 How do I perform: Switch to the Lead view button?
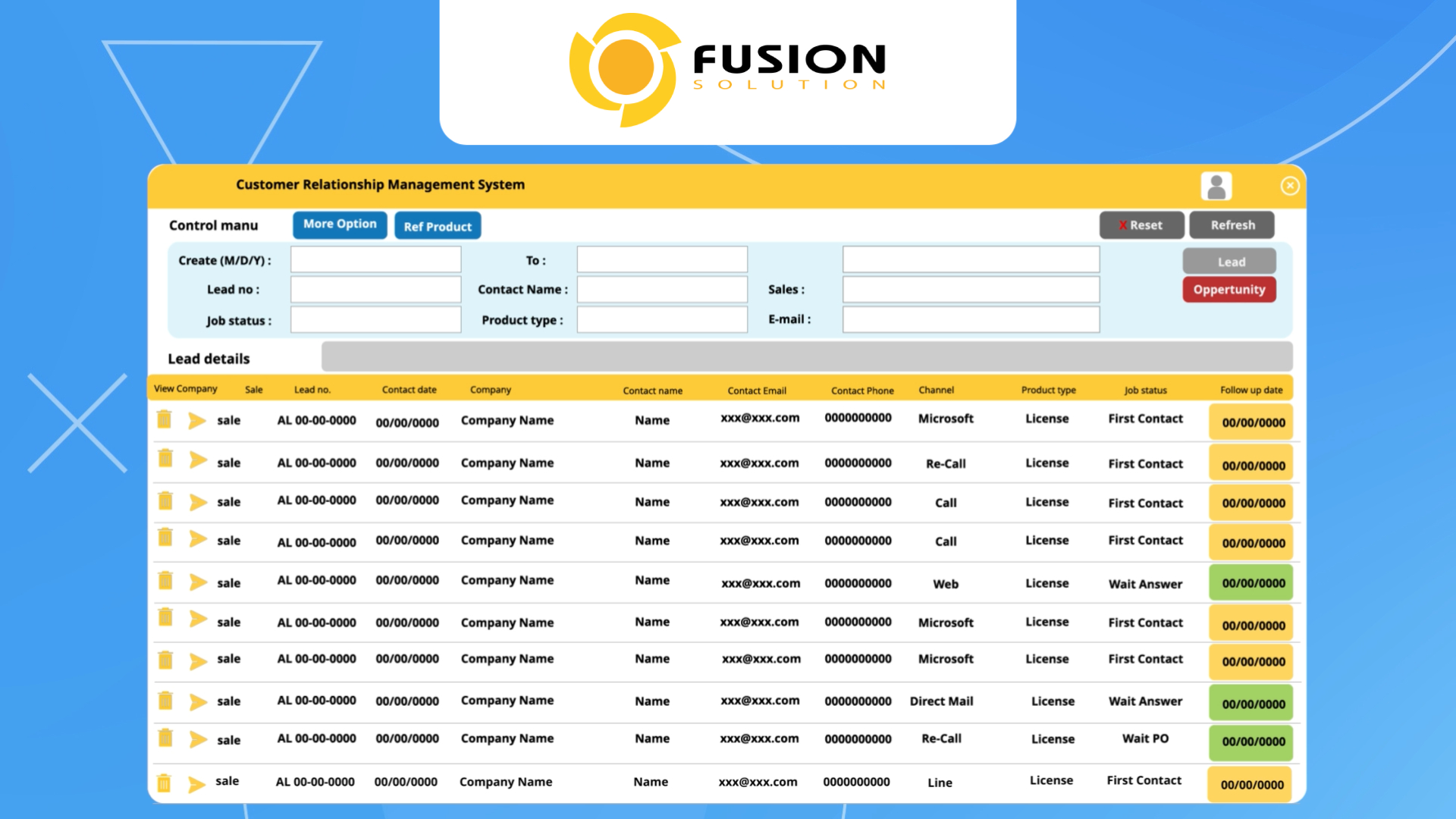[1229, 262]
